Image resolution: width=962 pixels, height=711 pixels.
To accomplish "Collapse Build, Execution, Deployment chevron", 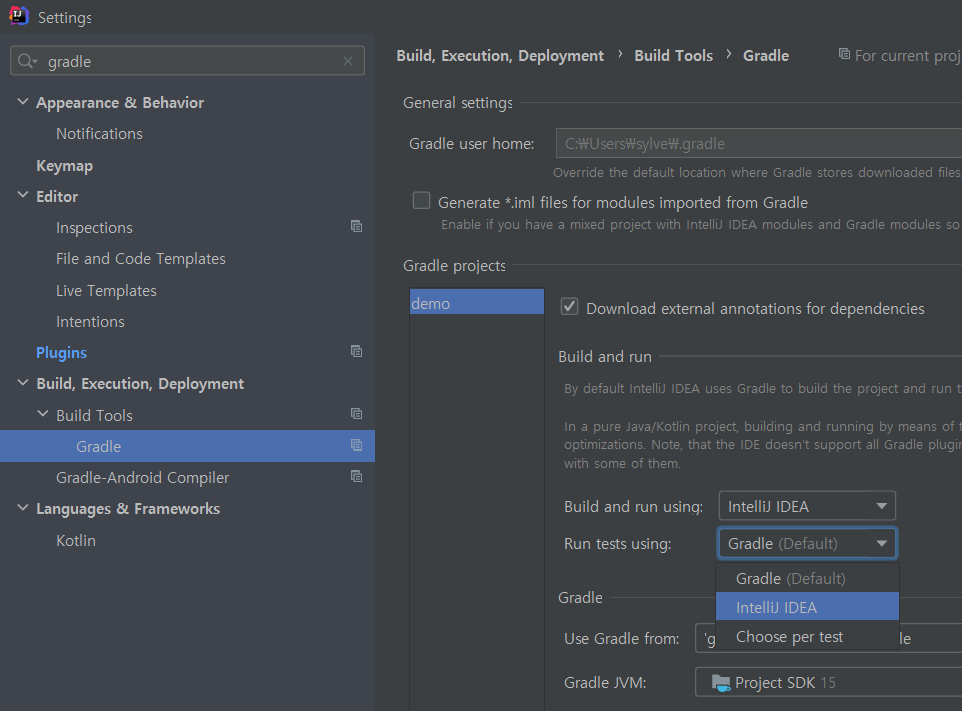I will click(x=23, y=382).
